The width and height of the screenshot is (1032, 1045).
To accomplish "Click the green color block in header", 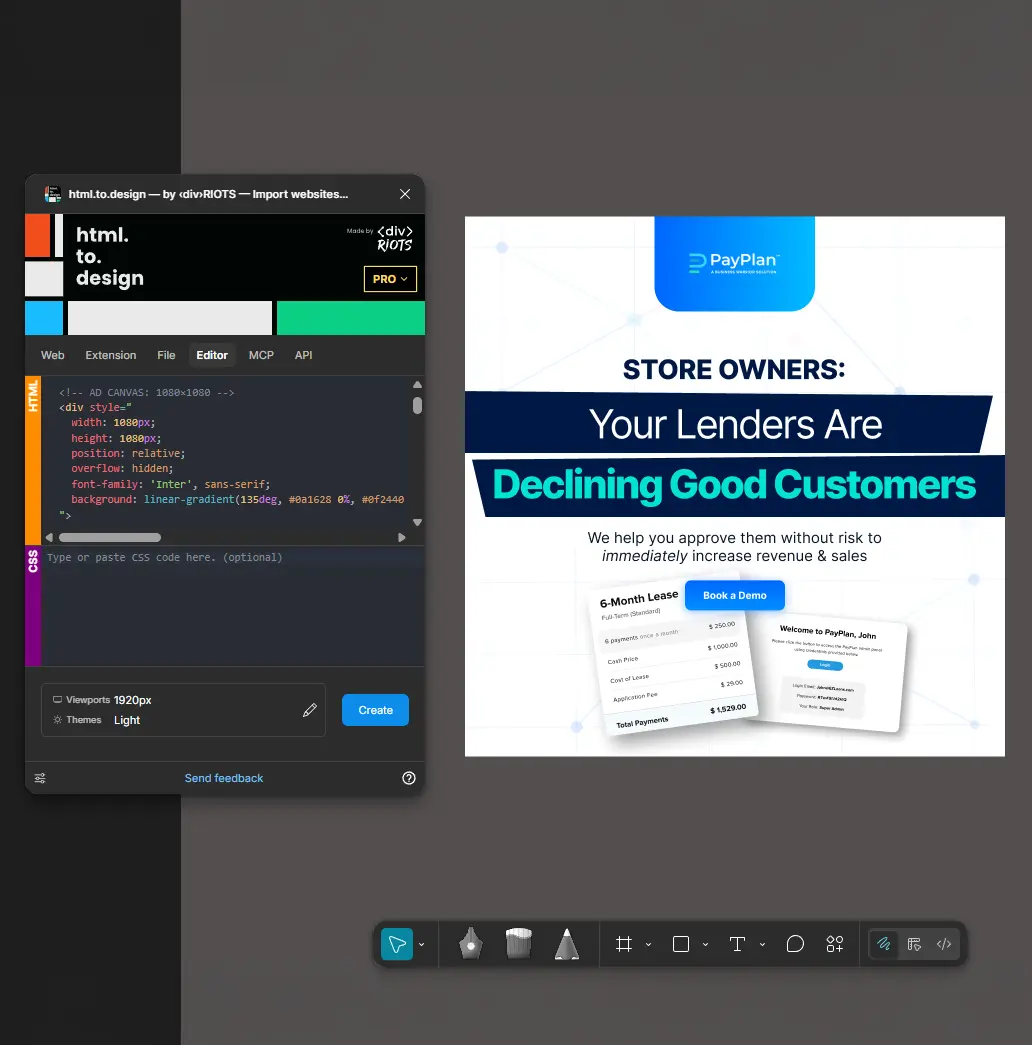I will [351, 318].
